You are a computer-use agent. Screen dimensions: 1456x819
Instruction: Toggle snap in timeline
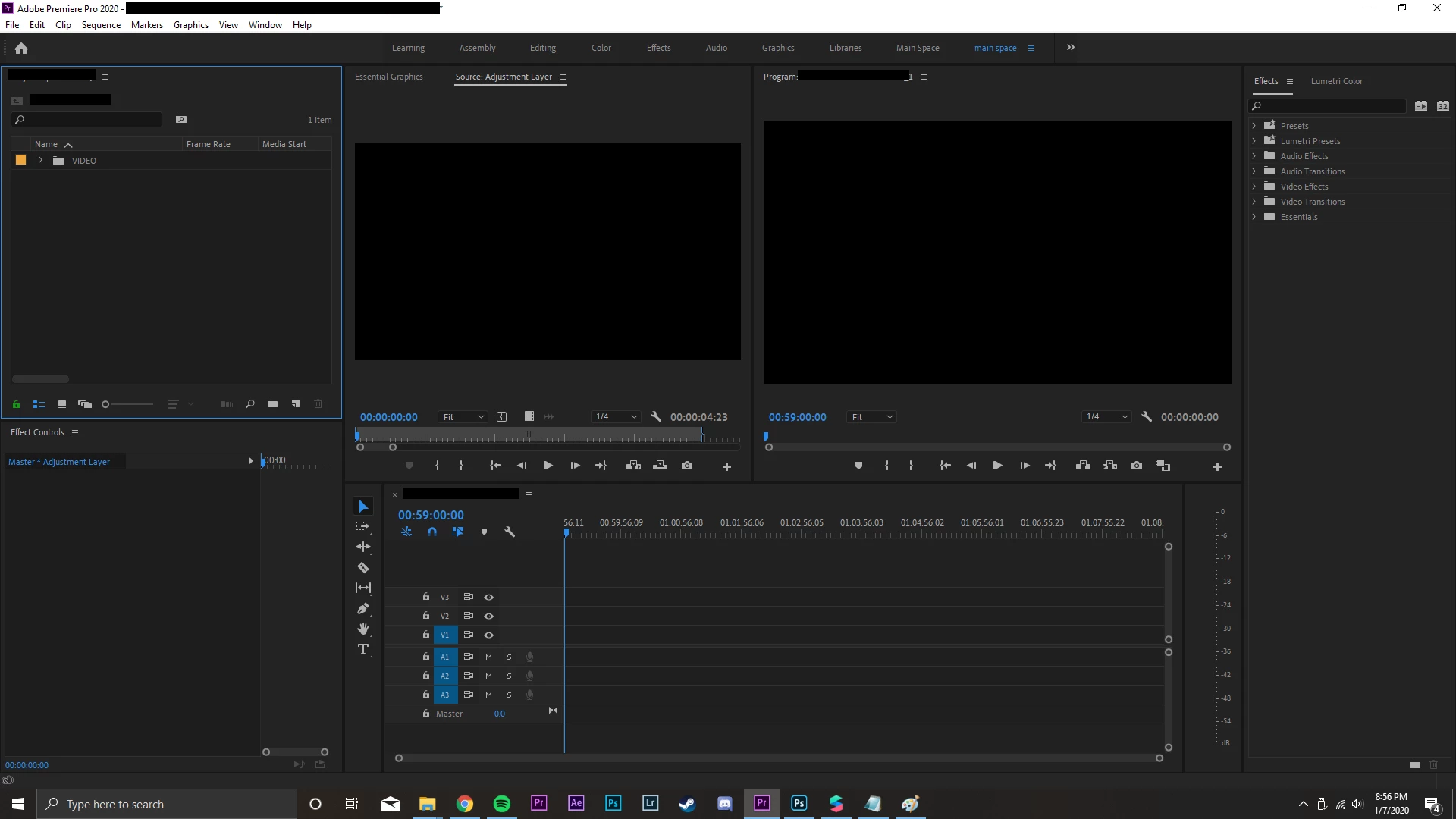click(x=432, y=532)
